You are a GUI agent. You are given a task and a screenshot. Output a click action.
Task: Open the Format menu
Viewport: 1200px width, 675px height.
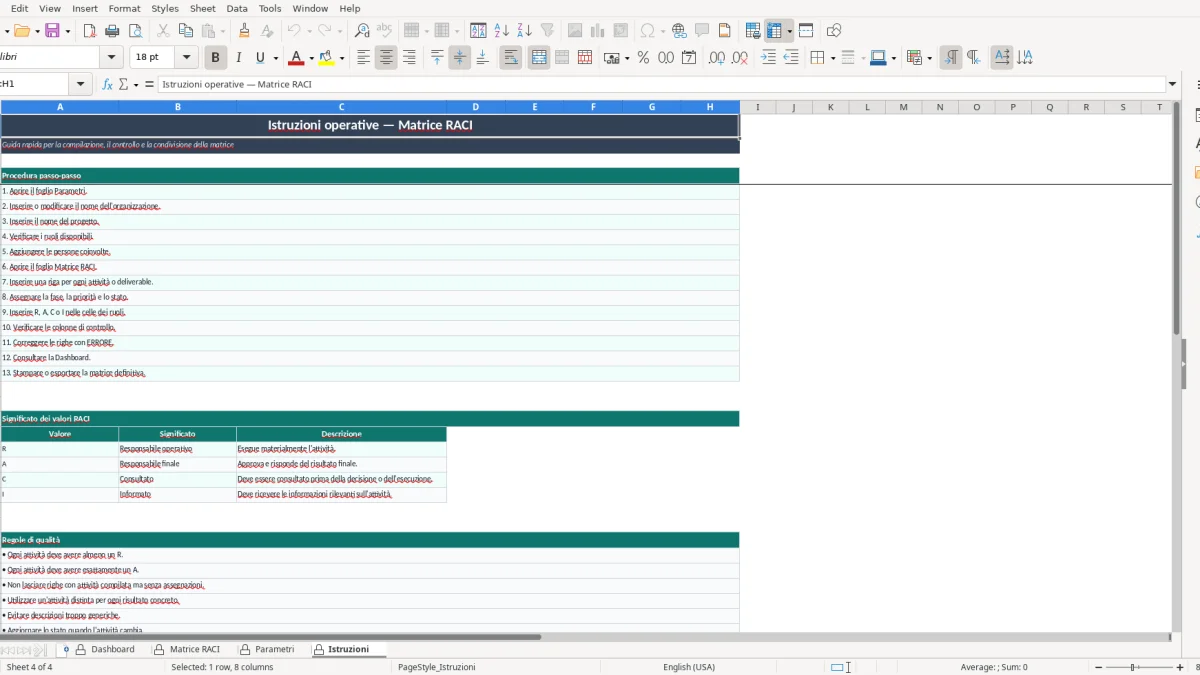coord(124,8)
